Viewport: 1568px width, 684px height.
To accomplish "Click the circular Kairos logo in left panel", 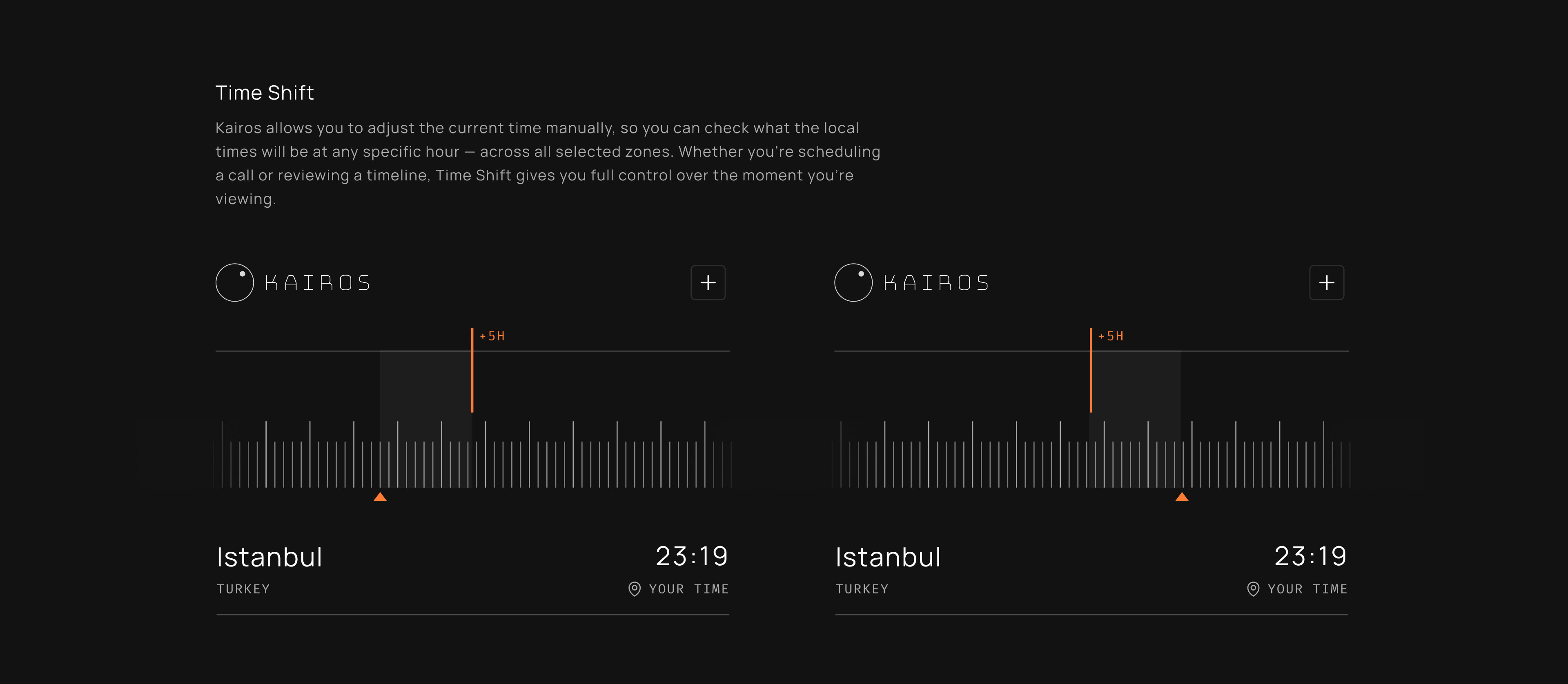I will pyautogui.click(x=234, y=282).
